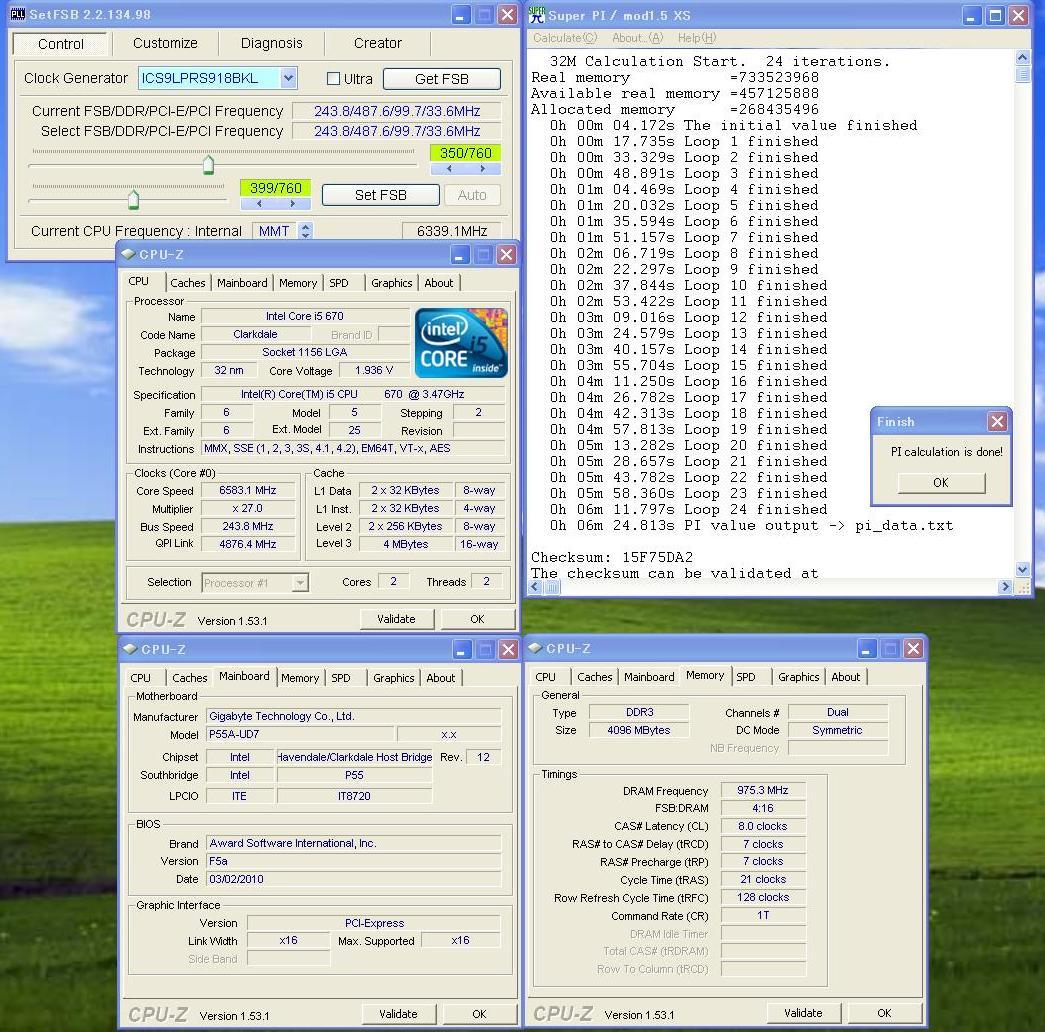Click the Set FSB button
1045x1032 pixels.
point(381,195)
